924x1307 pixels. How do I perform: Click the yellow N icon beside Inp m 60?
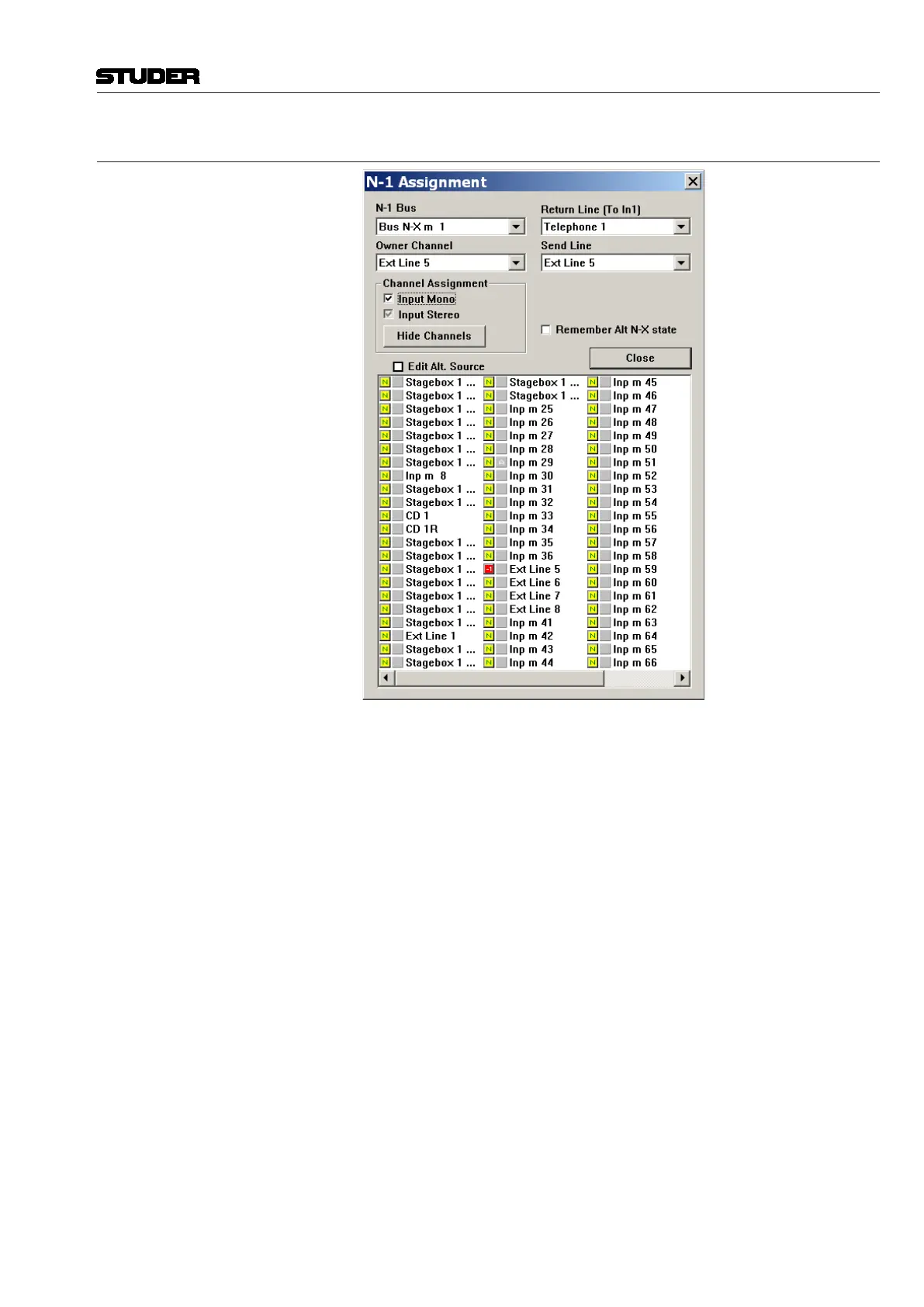click(x=593, y=583)
